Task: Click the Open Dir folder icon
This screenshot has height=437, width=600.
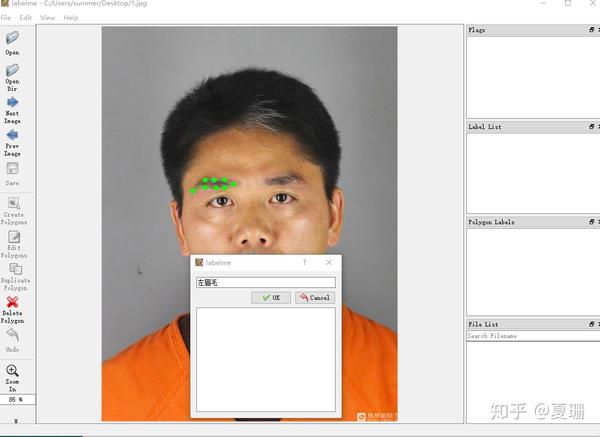Action: coord(12,70)
